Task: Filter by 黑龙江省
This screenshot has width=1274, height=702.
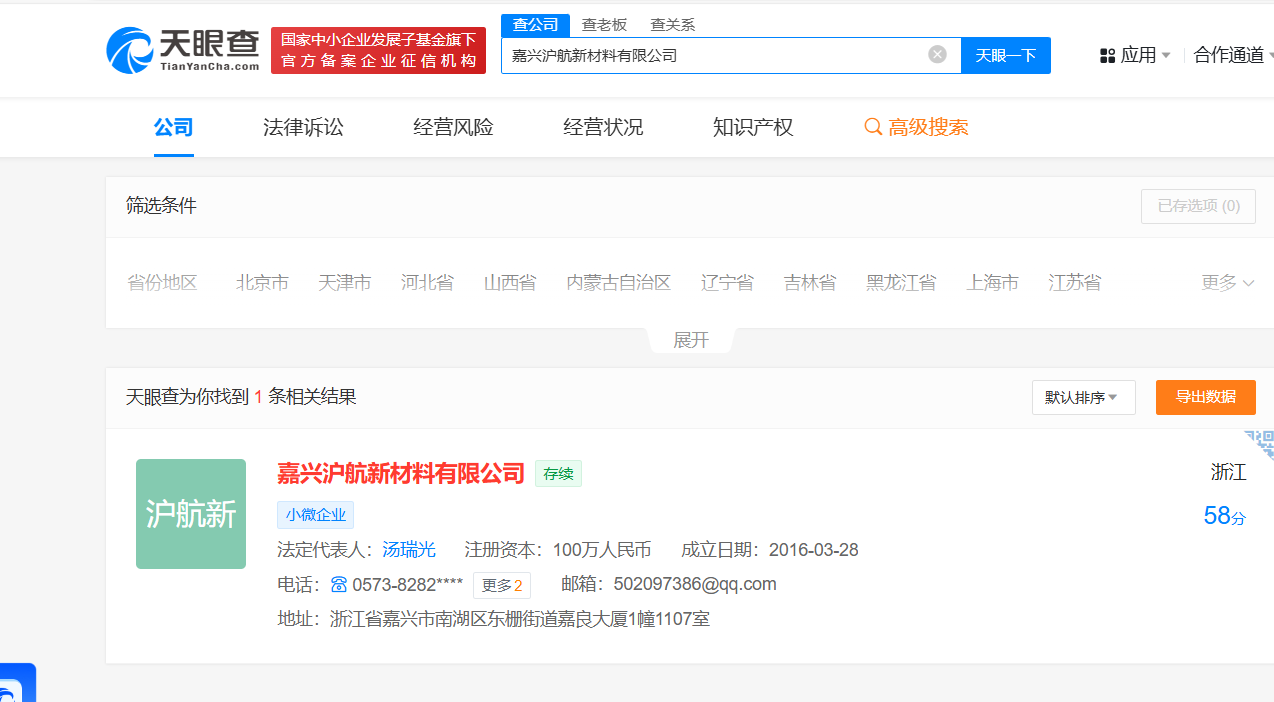Action: [x=901, y=283]
